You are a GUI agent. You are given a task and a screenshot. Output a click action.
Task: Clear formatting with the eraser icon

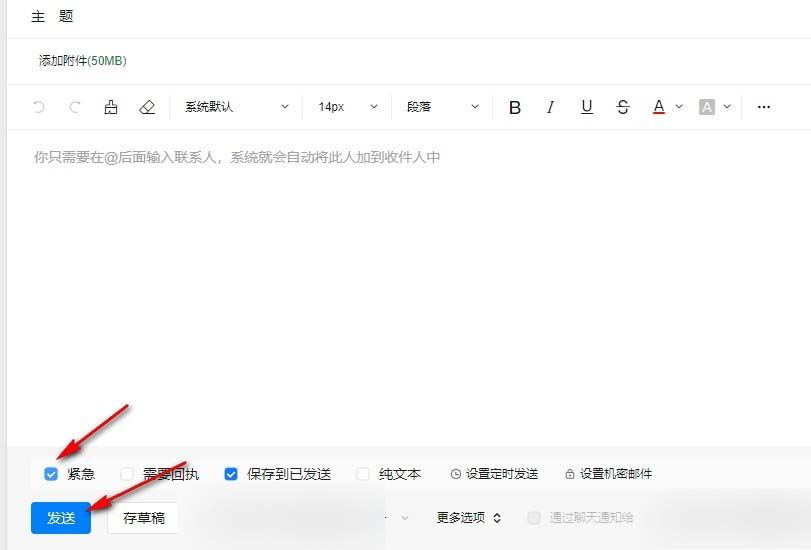pyautogui.click(x=147, y=107)
